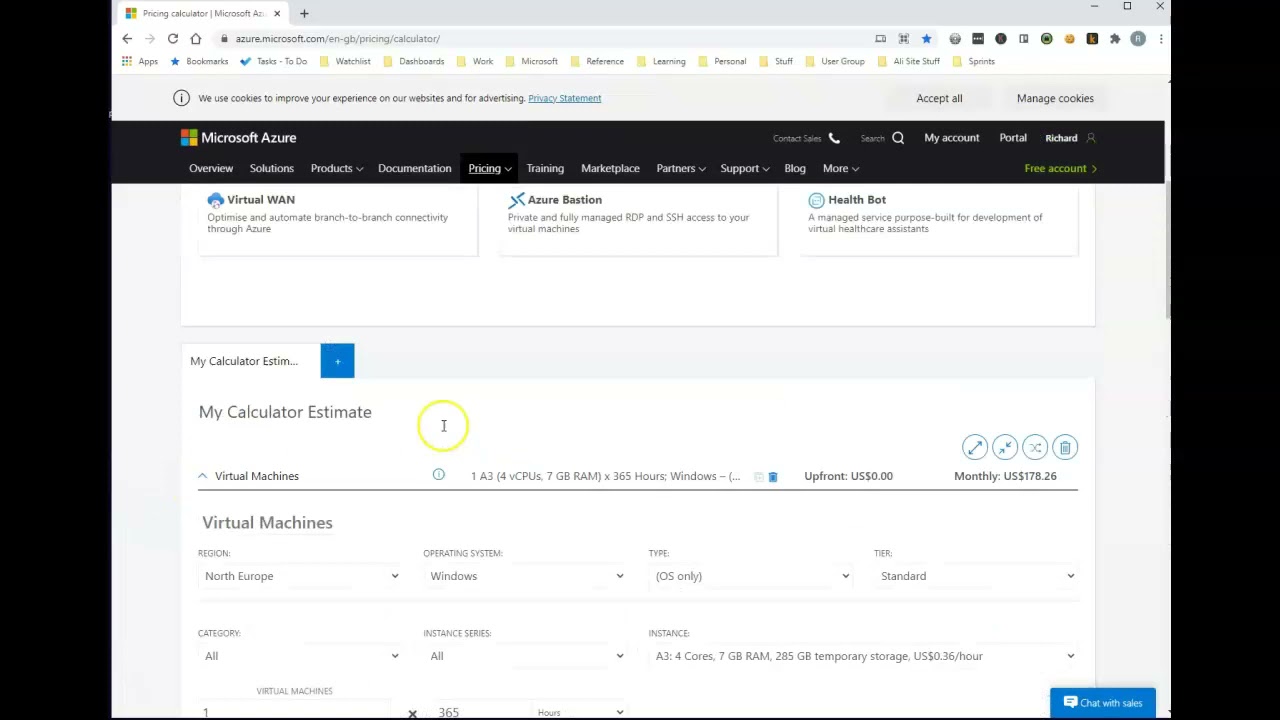1280x720 pixels.
Task: Click the Microsoft Azure logo
Action: point(238,138)
